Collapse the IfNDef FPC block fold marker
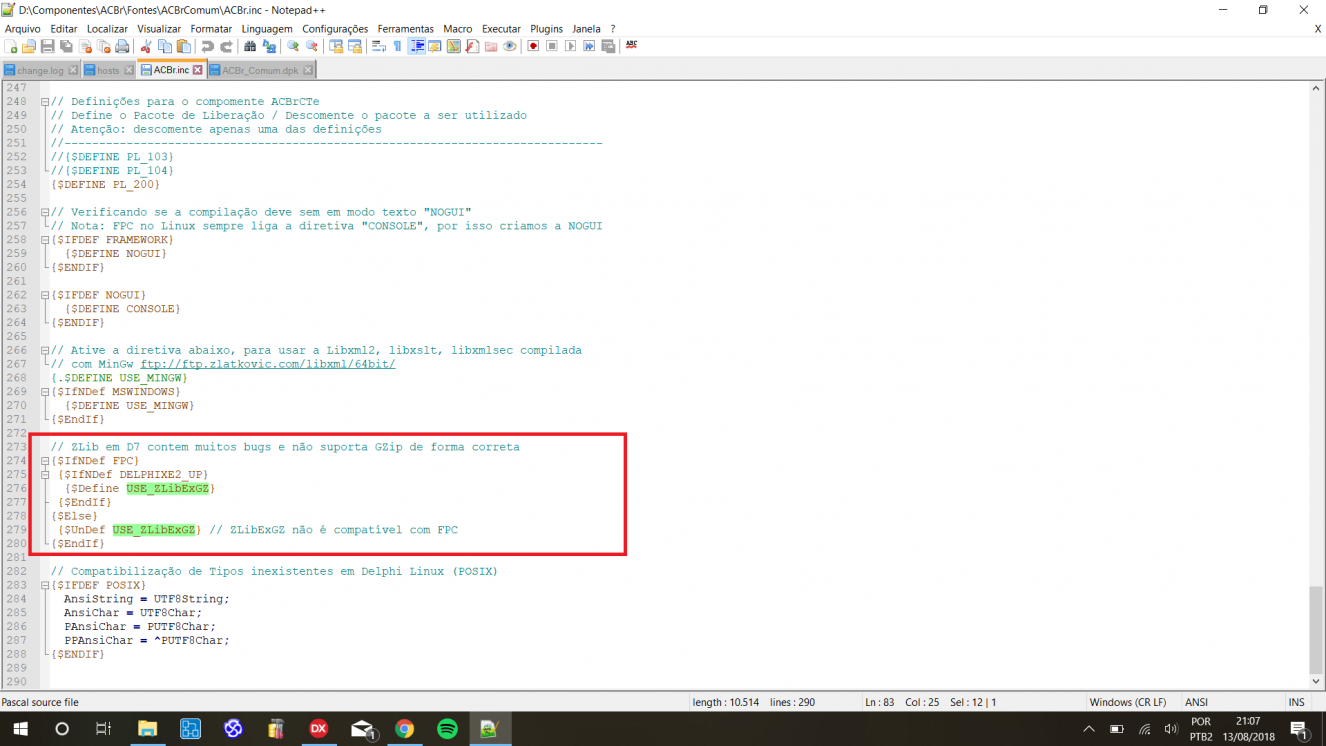The height and width of the screenshot is (746, 1326). tap(45, 461)
